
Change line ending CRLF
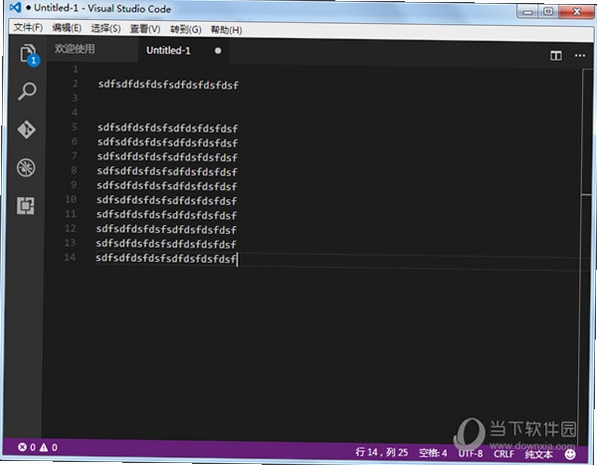pos(504,454)
